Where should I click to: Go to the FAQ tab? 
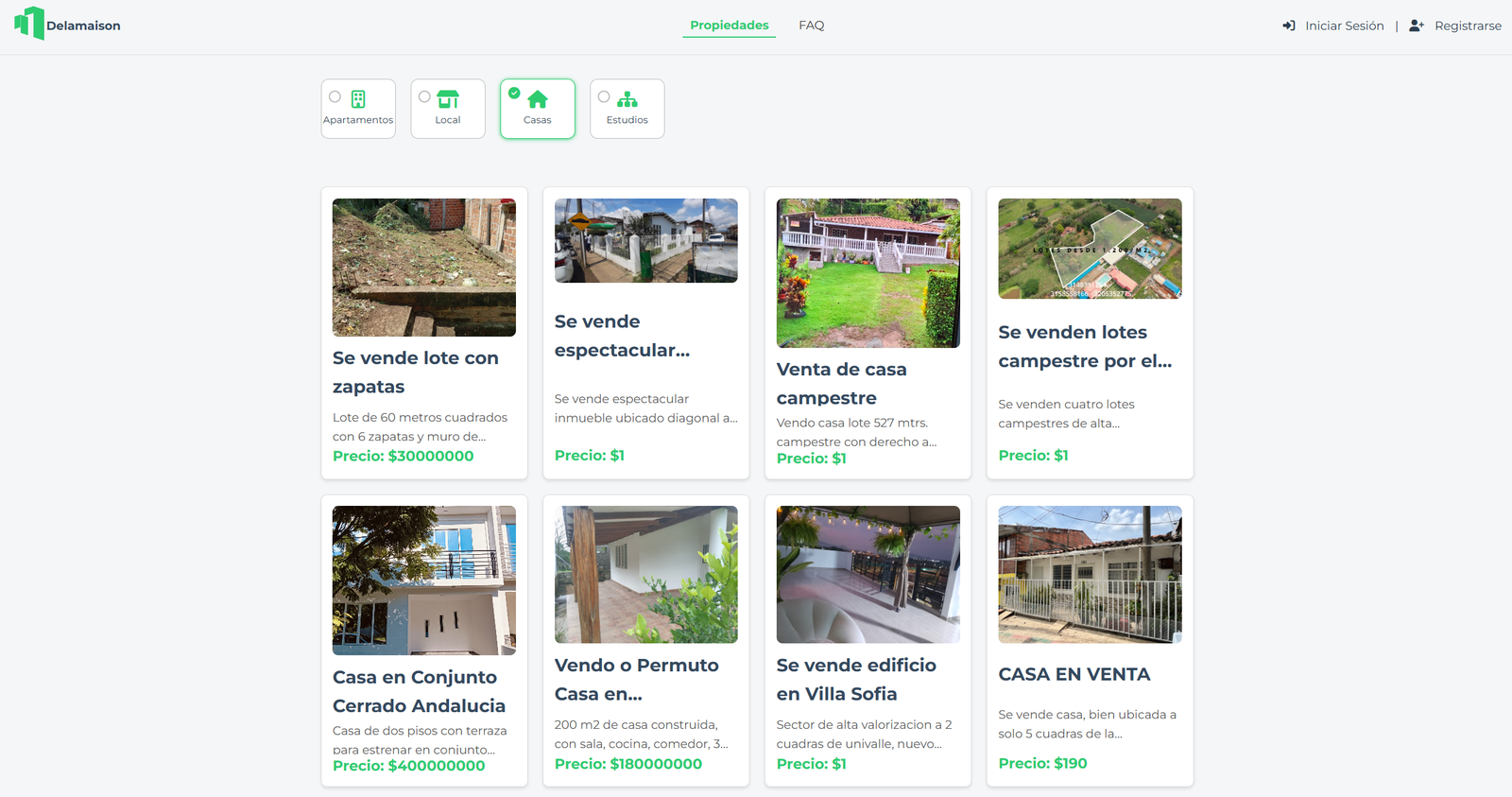pos(812,26)
